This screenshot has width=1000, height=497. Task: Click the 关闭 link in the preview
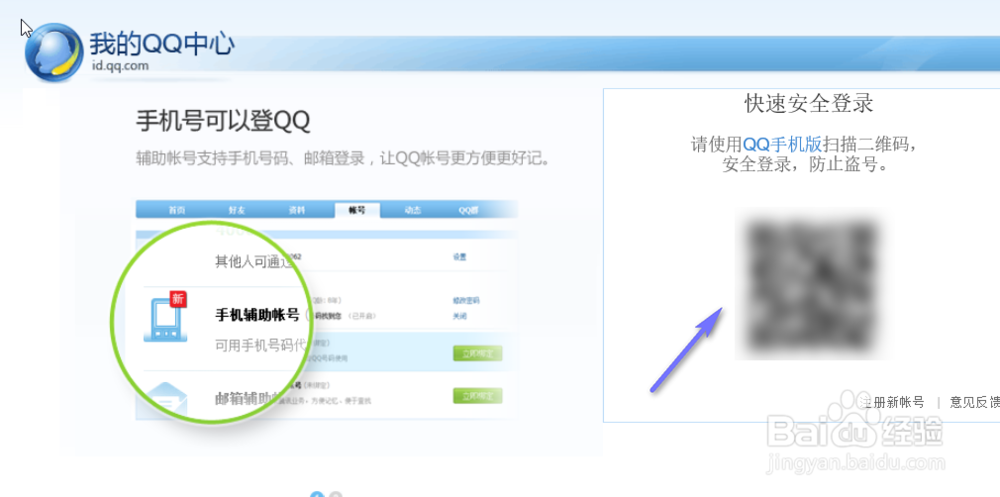coord(460,315)
